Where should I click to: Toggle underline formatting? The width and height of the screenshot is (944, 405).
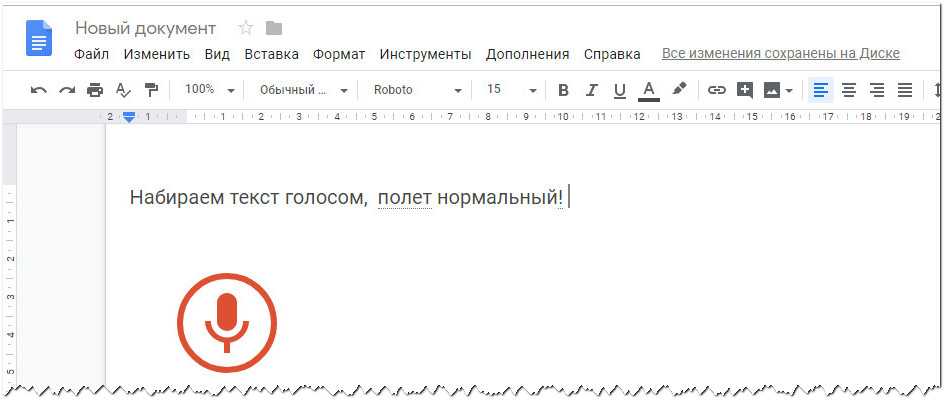pos(620,91)
